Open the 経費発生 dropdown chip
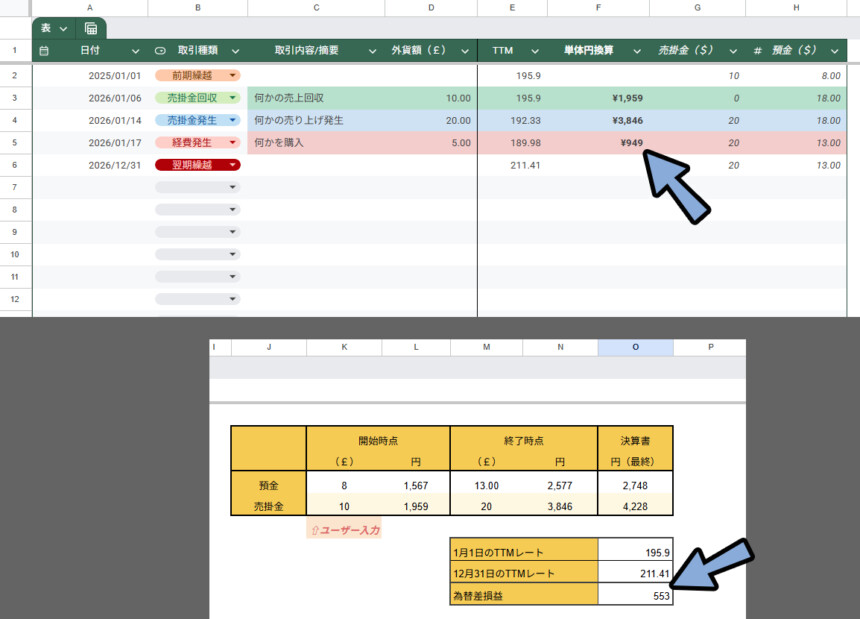The height and width of the screenshot is (619, 860). (197, 143)
